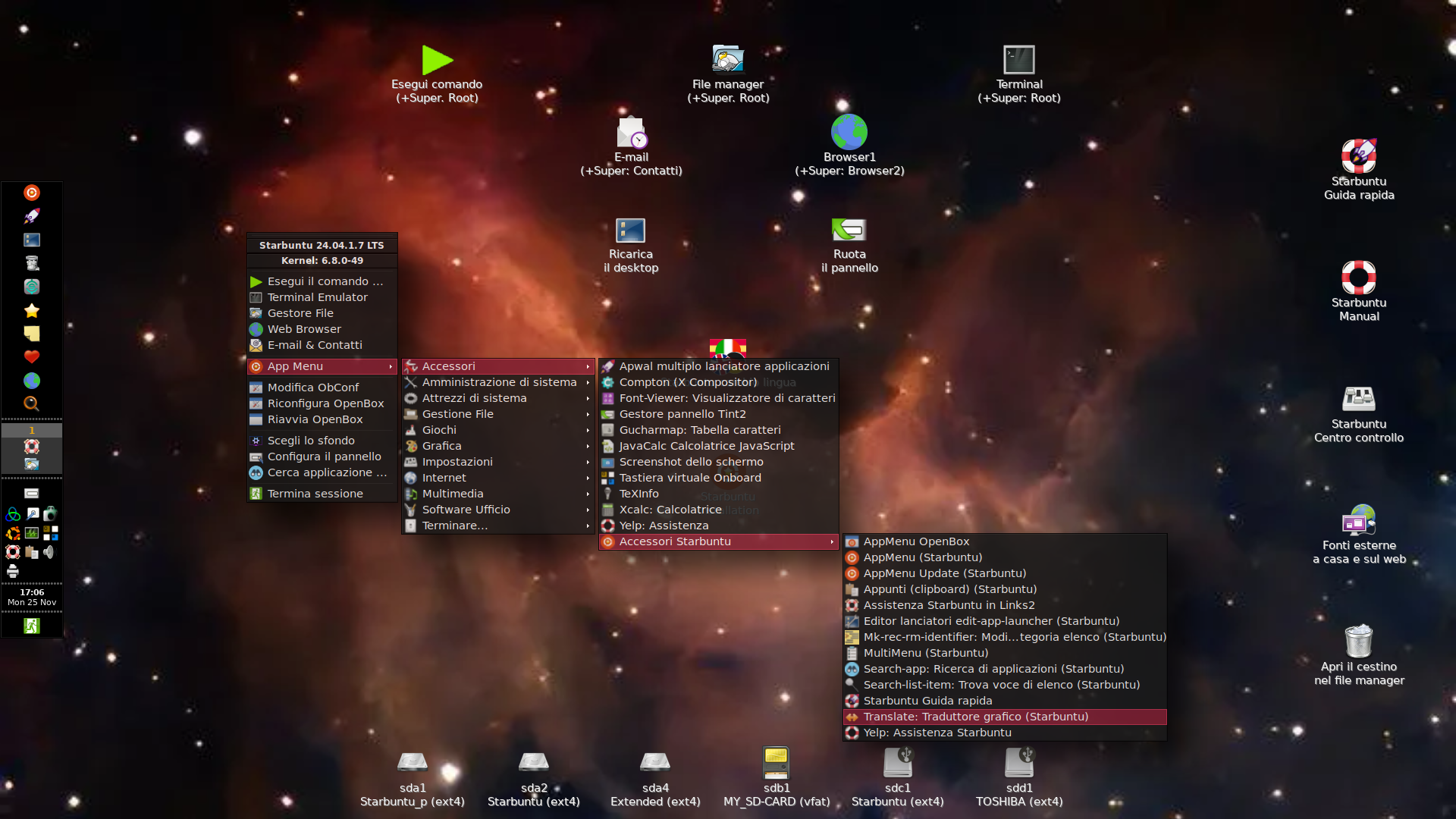1456x819 pixels.
Task: Select Tastiera virtuale Onboard
Action: coord(719,478)
